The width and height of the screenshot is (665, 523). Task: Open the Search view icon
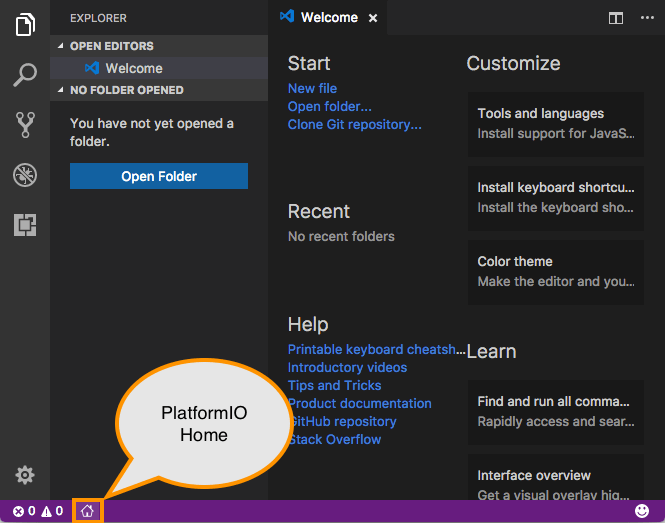tap(25, 75)
